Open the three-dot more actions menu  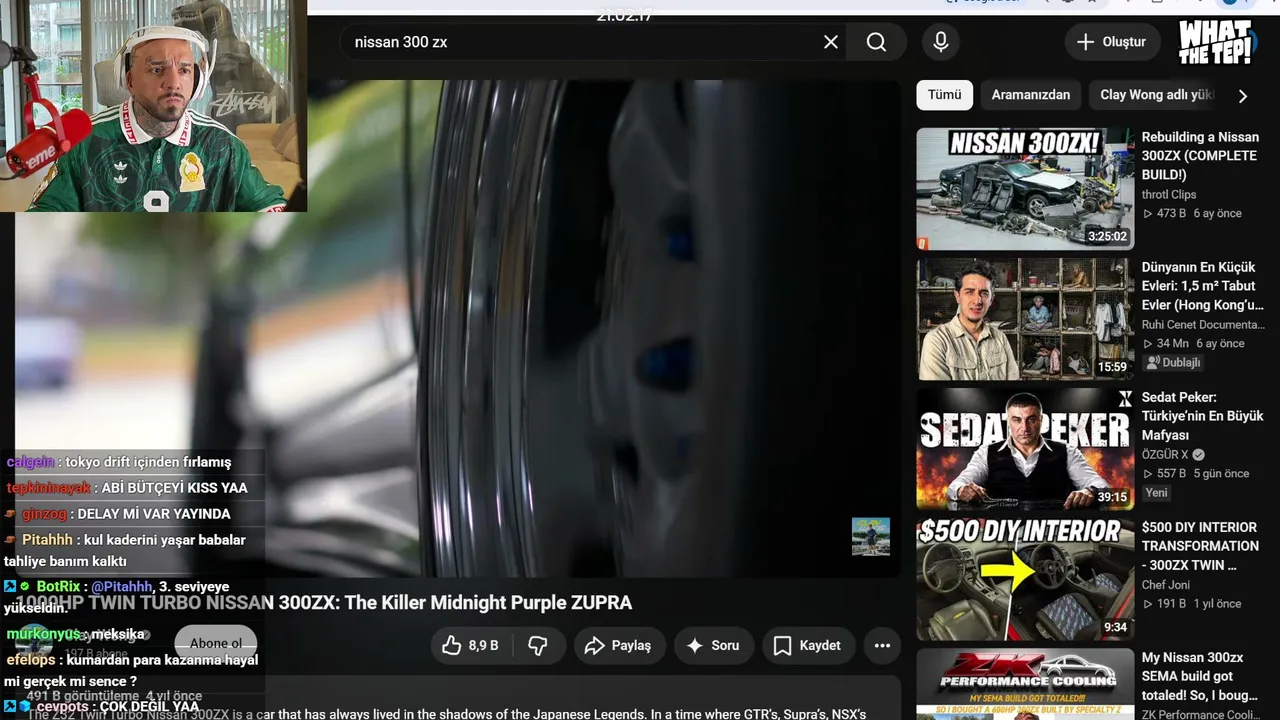tap(882, 646)
